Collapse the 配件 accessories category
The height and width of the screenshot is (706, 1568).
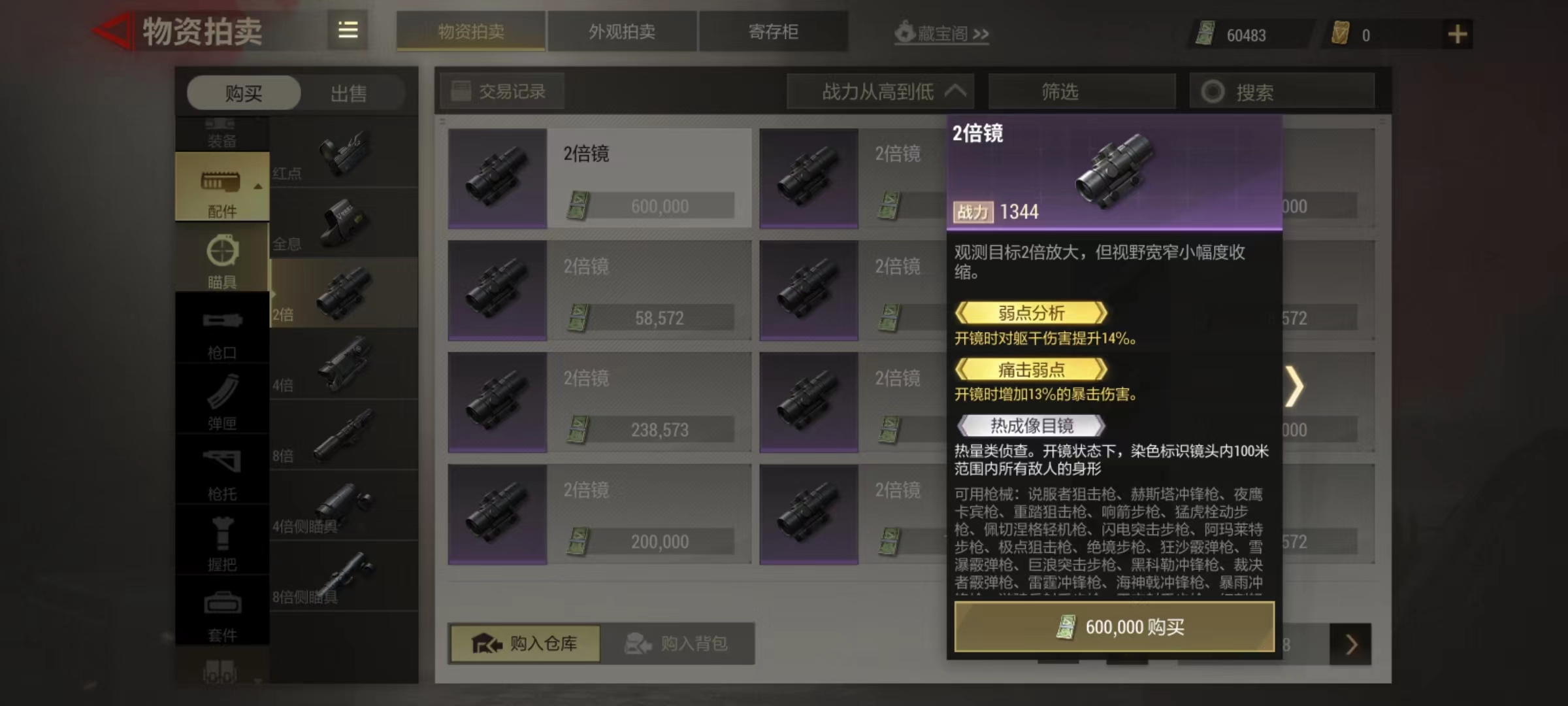click(x=222, y=187)
